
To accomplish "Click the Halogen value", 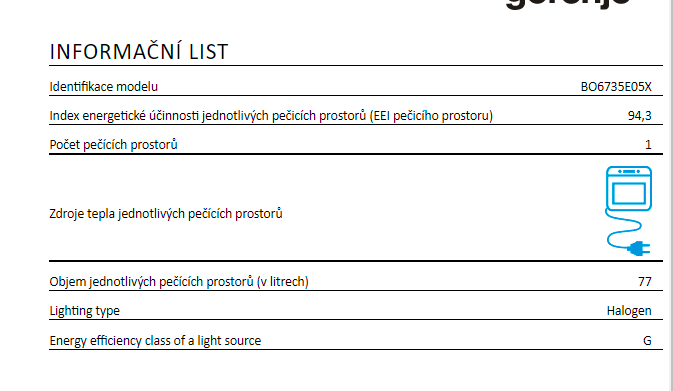I will 629,311.
